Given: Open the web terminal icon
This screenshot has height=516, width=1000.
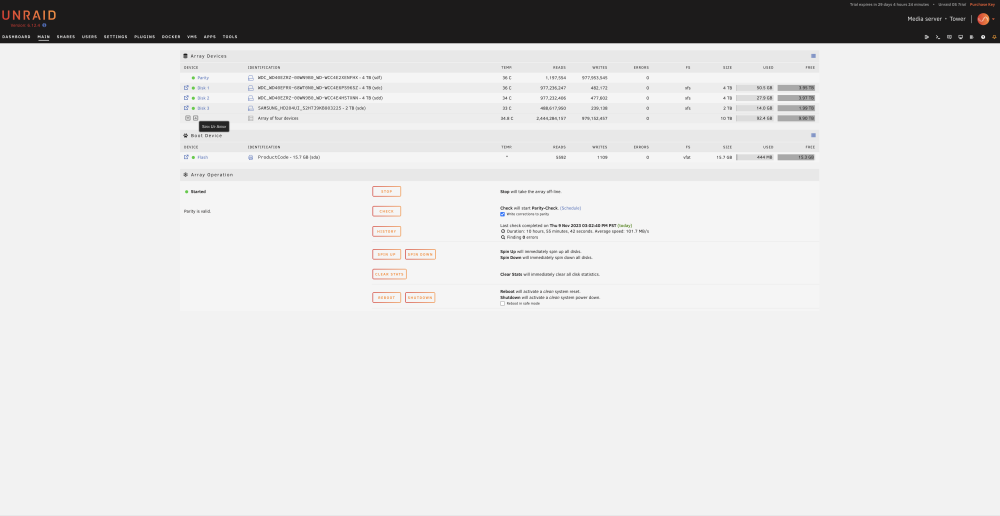Looking at the screenshot, I should (938, 37).
